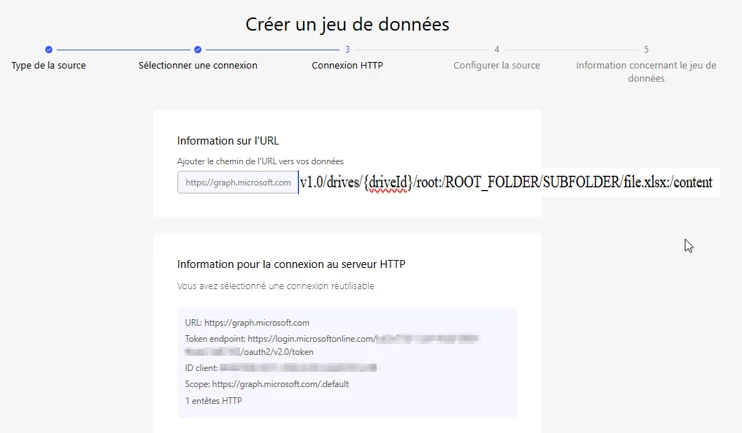Click the URL path text containing driveId
This screenshot has height=433, width=742.
click(506, 182)
